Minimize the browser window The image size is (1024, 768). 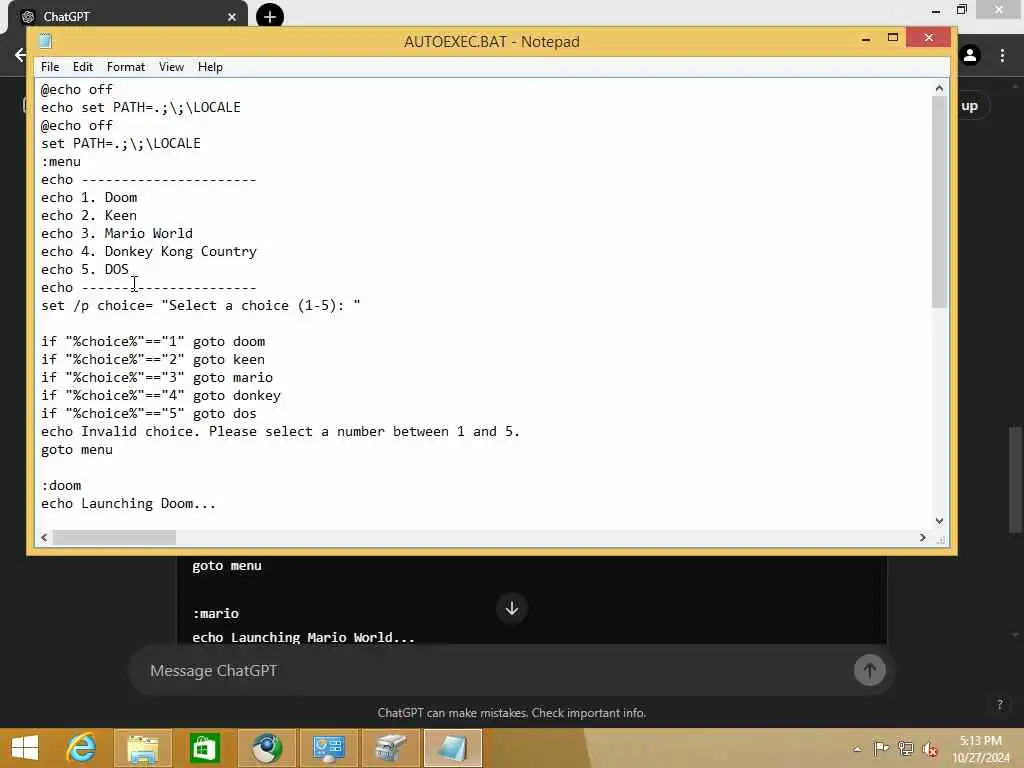[936, 10]
